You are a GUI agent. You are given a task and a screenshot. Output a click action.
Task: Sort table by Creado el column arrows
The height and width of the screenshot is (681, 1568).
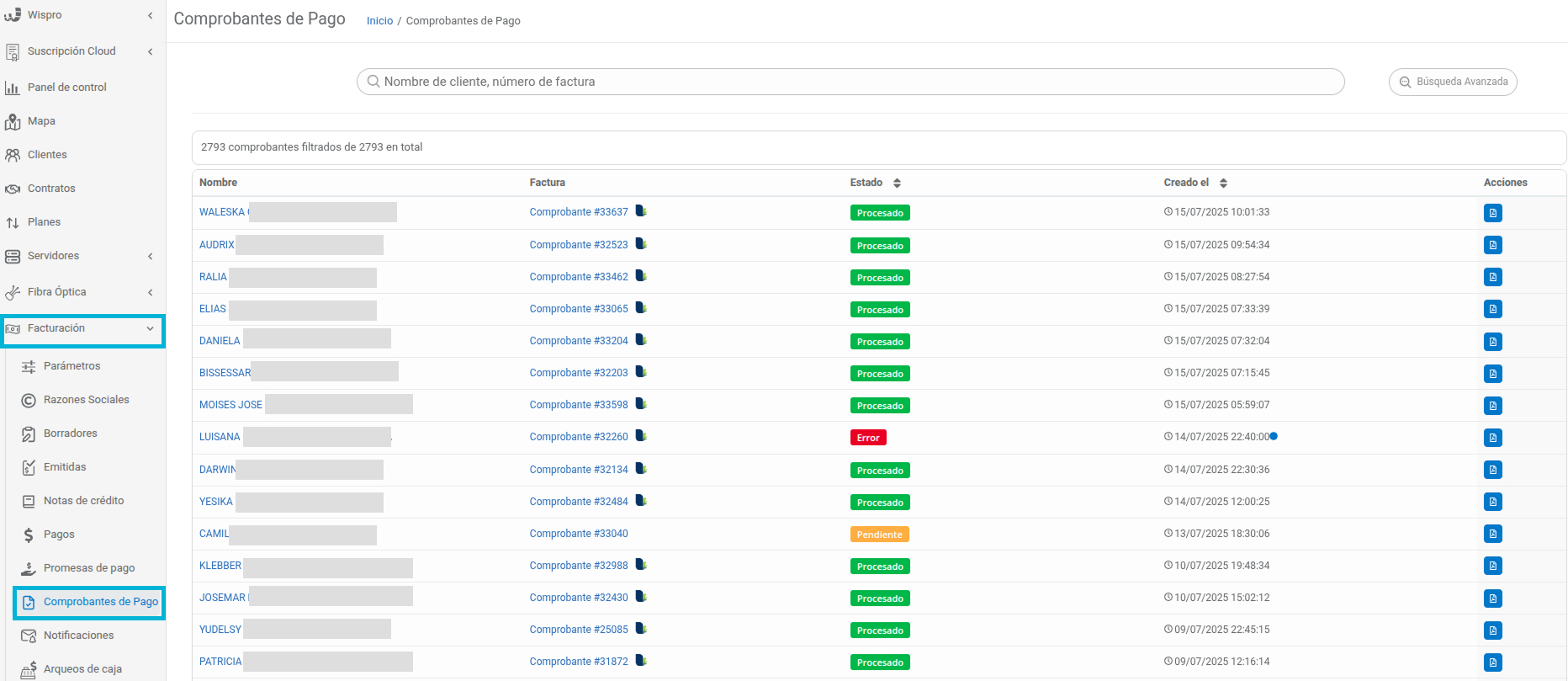[x=1223, y=183]
